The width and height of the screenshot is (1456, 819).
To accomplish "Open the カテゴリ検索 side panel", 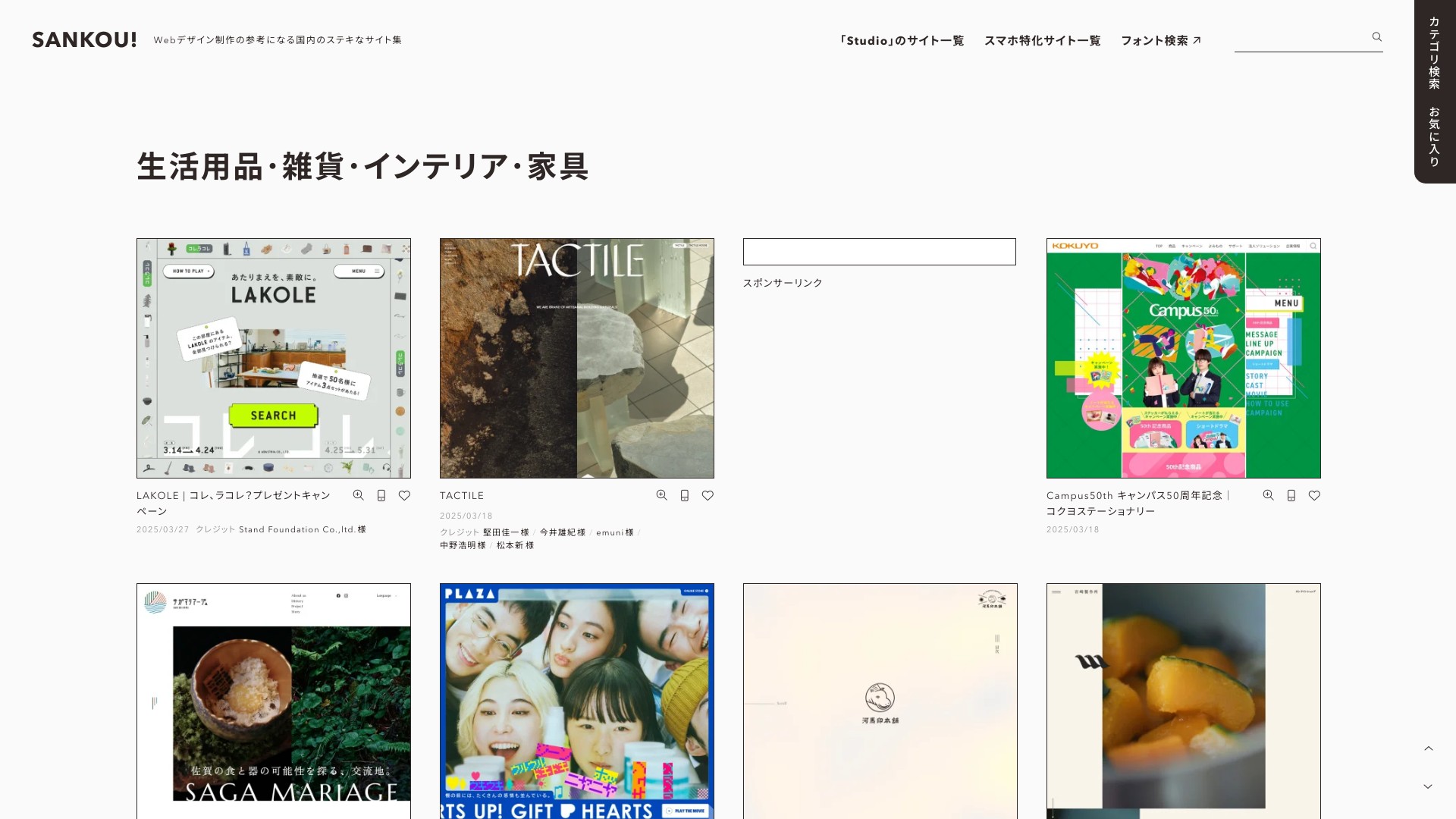I will click(x=1434, y=53).
